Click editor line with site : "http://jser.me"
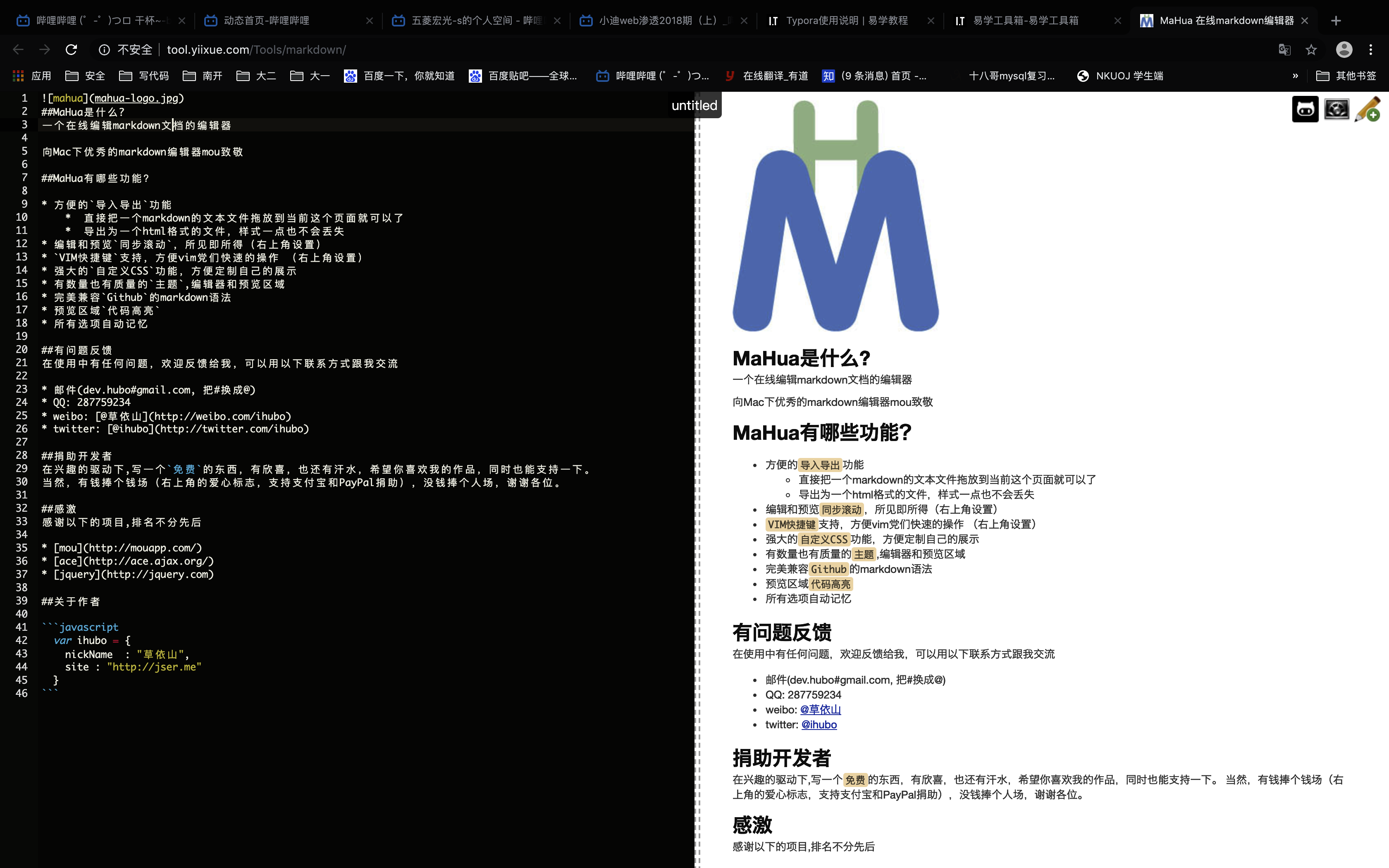The image size is (1389, 868). [x=133, y=667]
